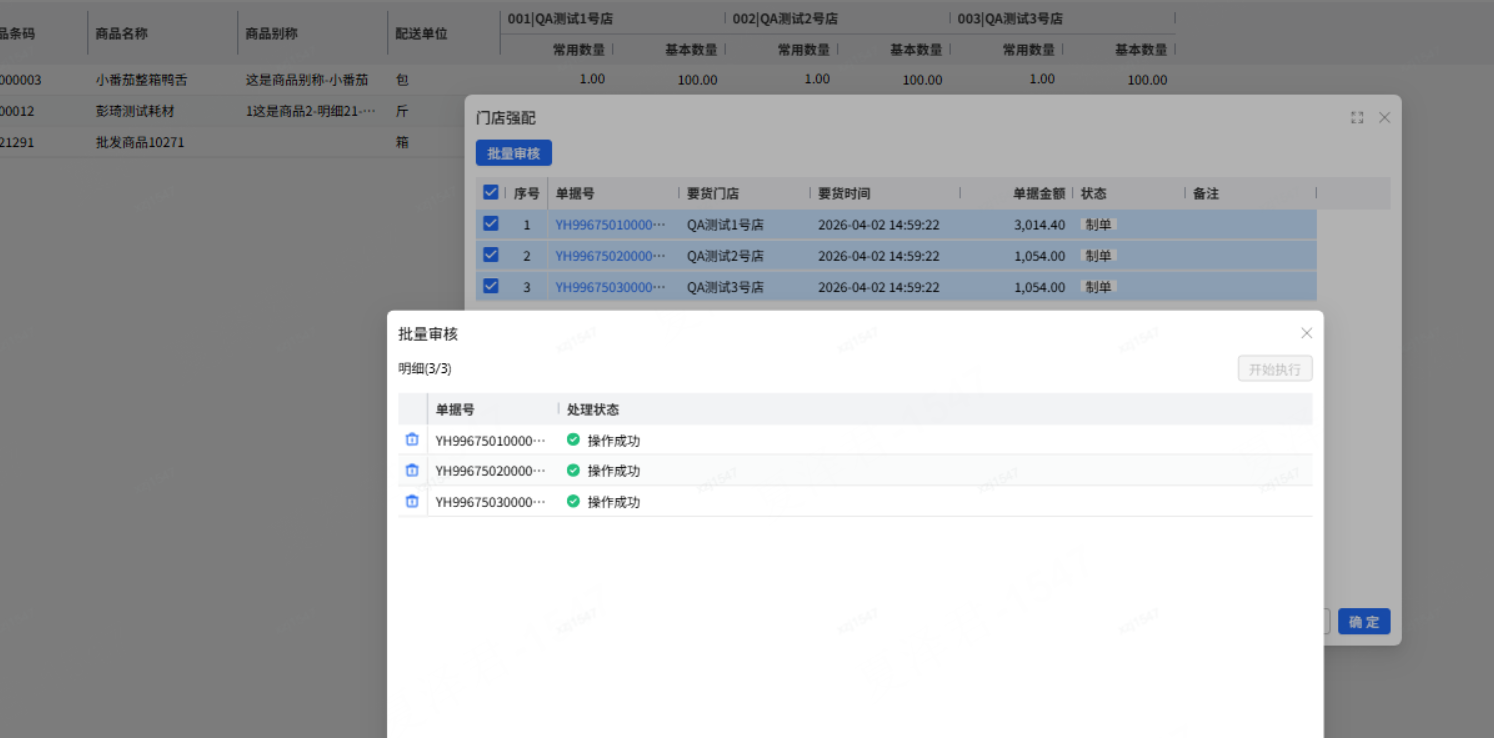
Task: Click success status icon of first 操作成功 row
Action: pyautogui.click(x=573, y=440)
